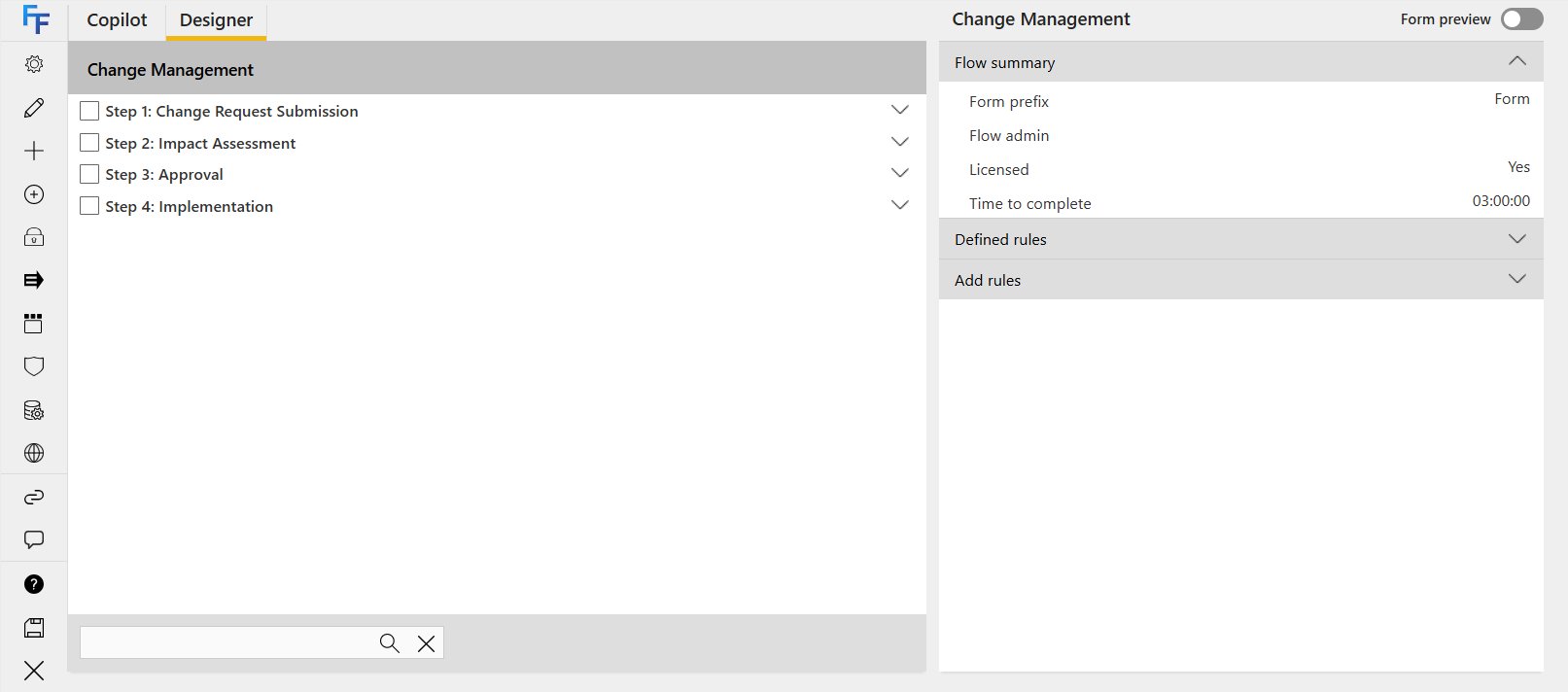1568x692 pixels.
Task: Click the FF application logo
Action: [35, 19]
